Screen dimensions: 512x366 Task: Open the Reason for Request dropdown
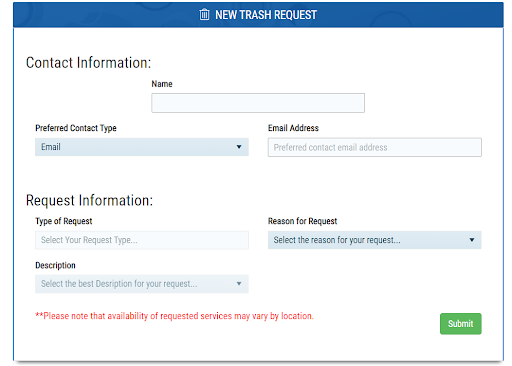tap(375, 240)
